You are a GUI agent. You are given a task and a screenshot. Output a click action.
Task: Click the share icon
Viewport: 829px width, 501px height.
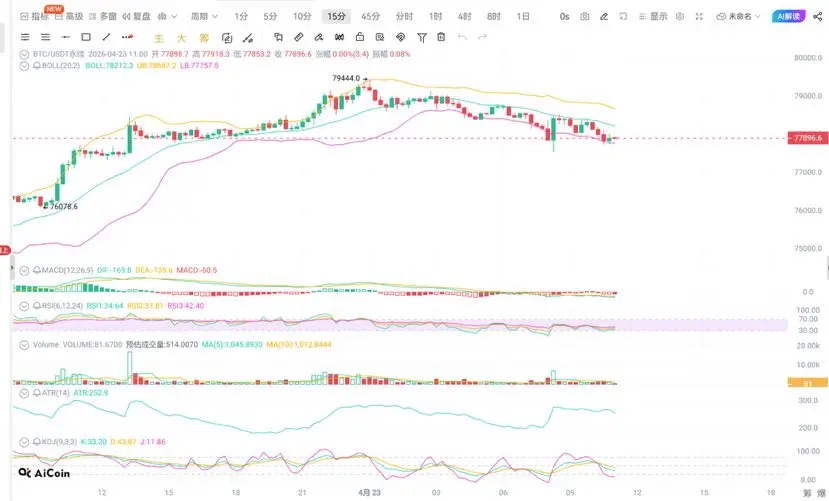point(817,16)
